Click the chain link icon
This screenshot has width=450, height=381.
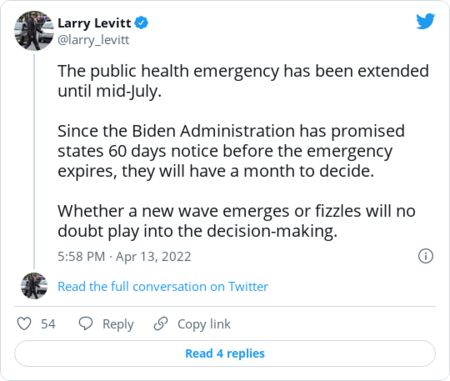(161, 324)
